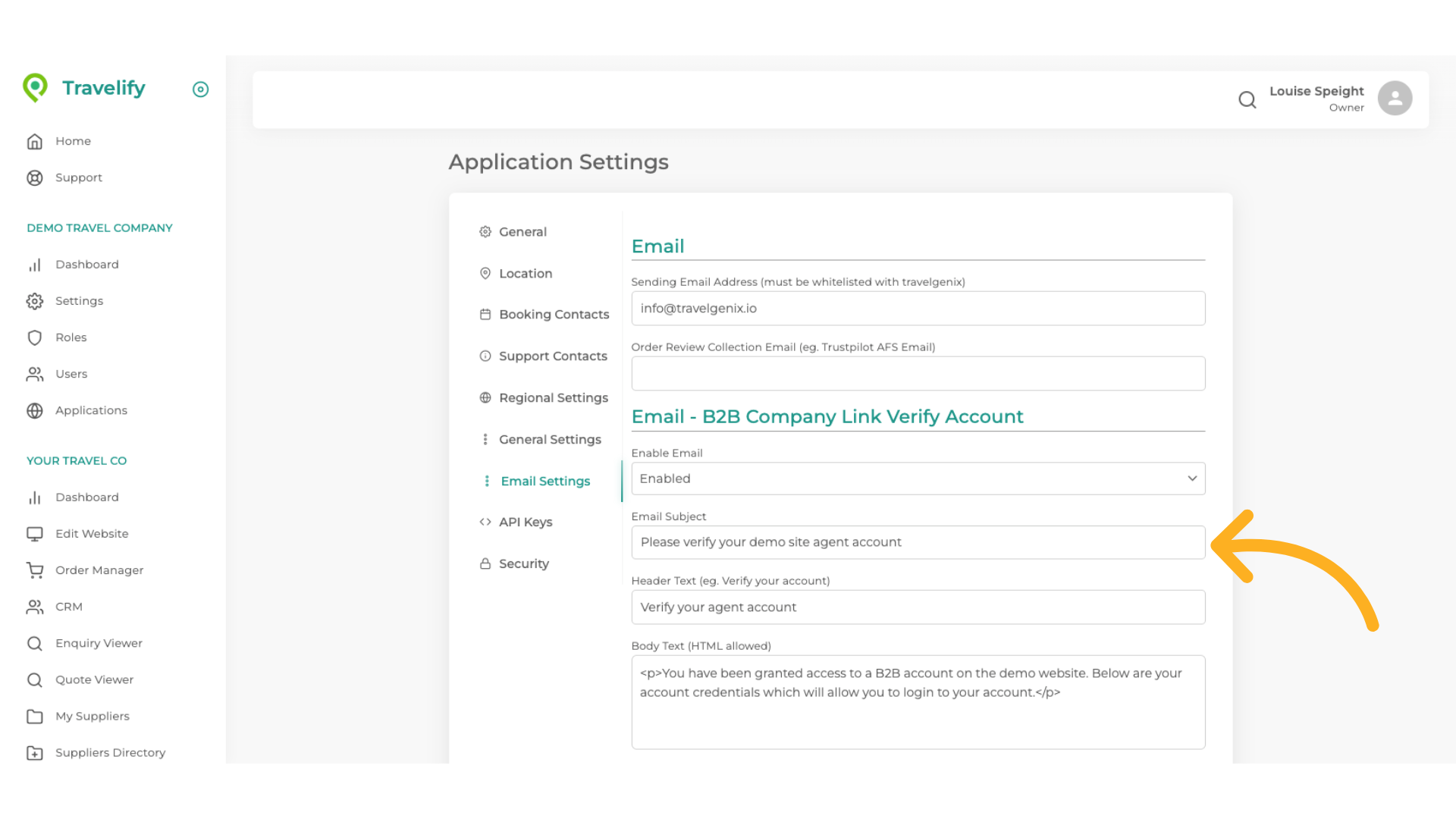
Task: Click the Email Subject input field
Action: click(x=918, y=542)
